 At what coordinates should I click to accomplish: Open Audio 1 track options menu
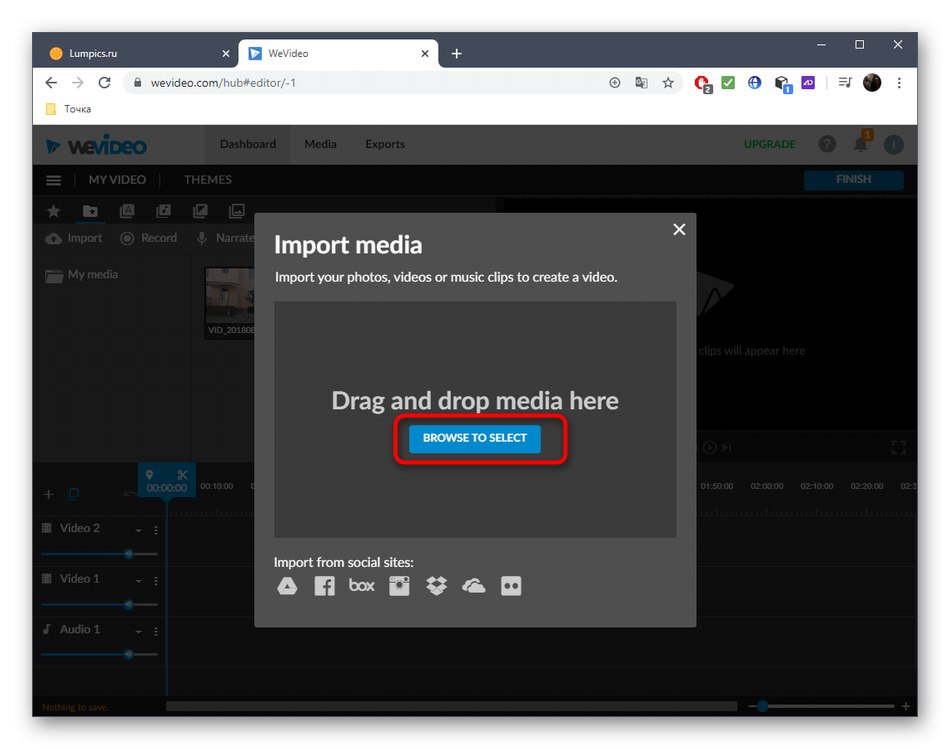(x=156, y=631)
